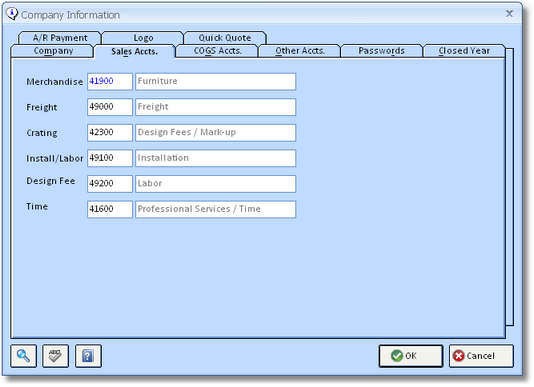The width and height of the screenshot is (534, 387).
Task: Click the Installation description box
Action: (x=216, y=158)
